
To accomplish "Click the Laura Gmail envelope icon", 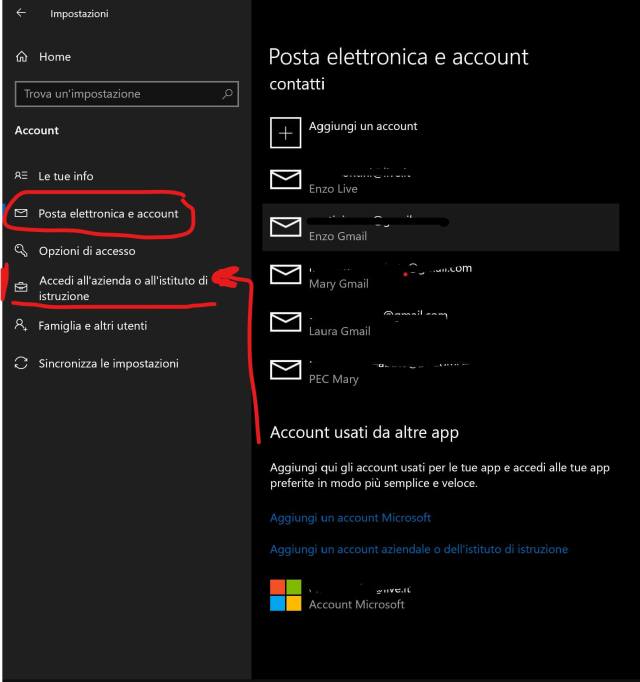I will tap(286, 322).
